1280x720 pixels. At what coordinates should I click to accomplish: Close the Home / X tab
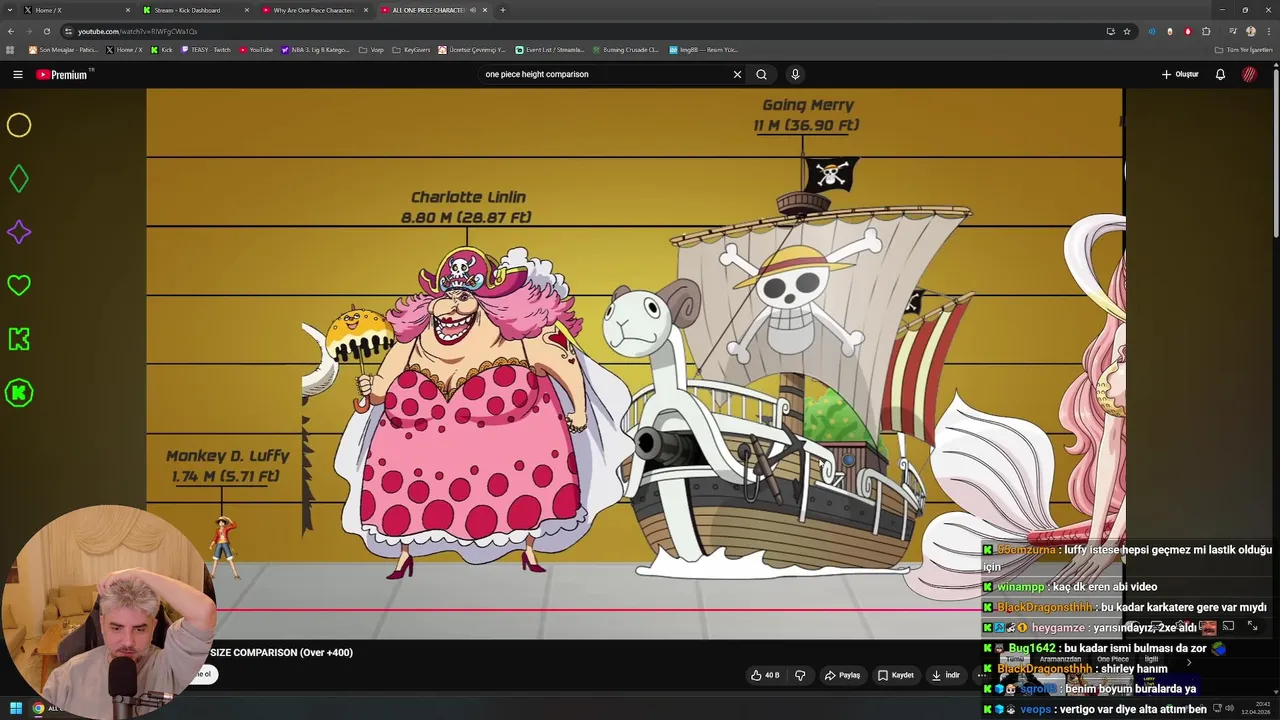pyautogui.click(x=128, y=10)
